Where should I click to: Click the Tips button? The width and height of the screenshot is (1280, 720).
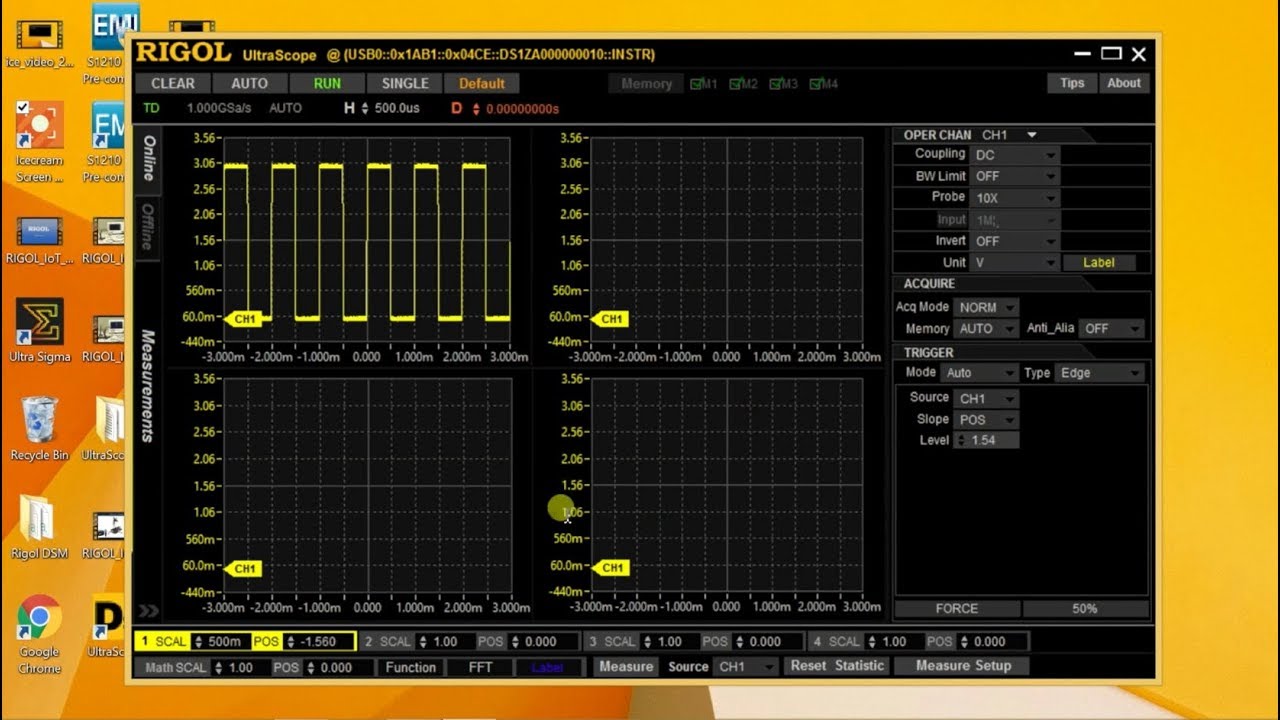pos(1072,83)
